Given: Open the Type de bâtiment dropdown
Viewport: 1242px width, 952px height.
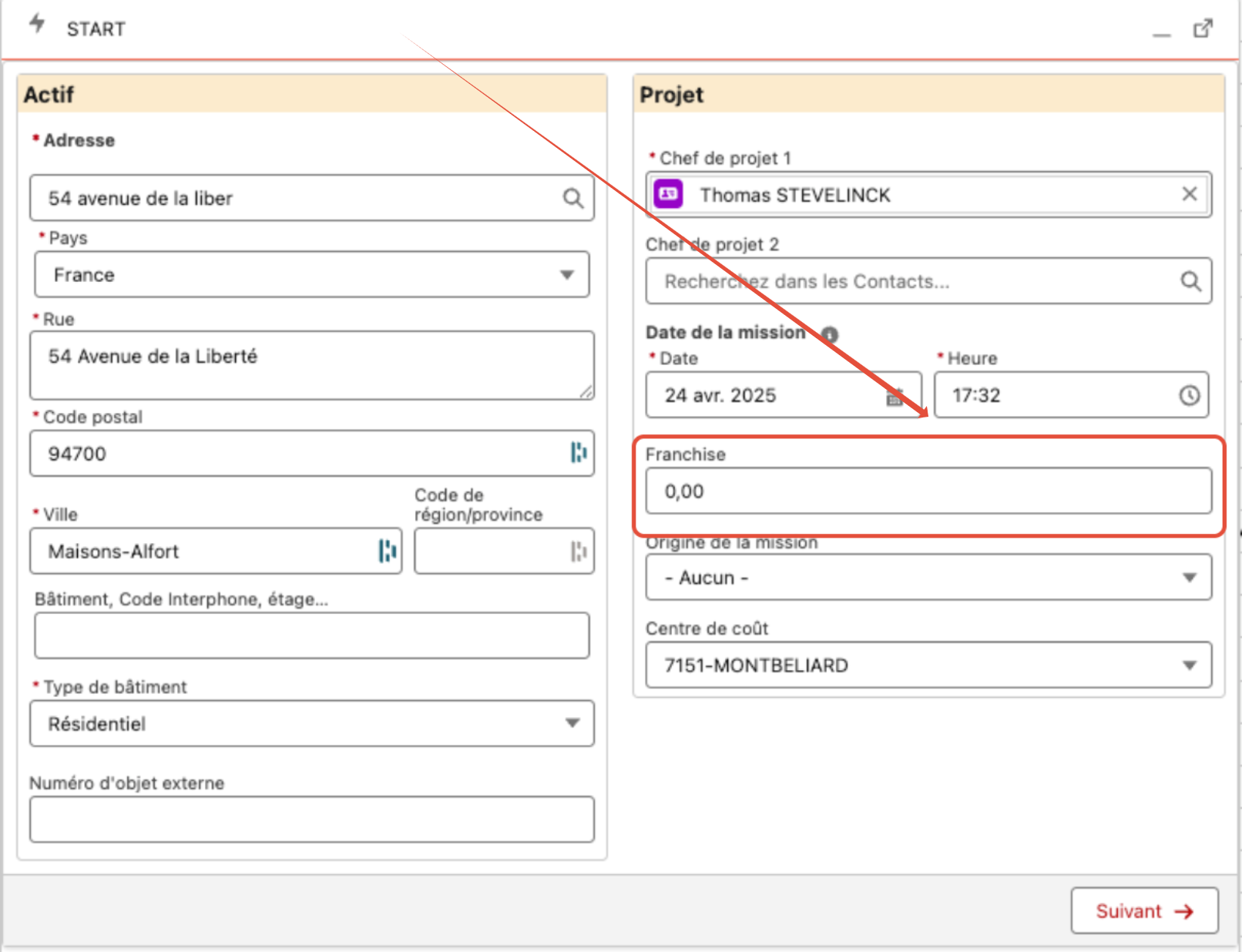Looking at the screenshot, I should (312, 723).
